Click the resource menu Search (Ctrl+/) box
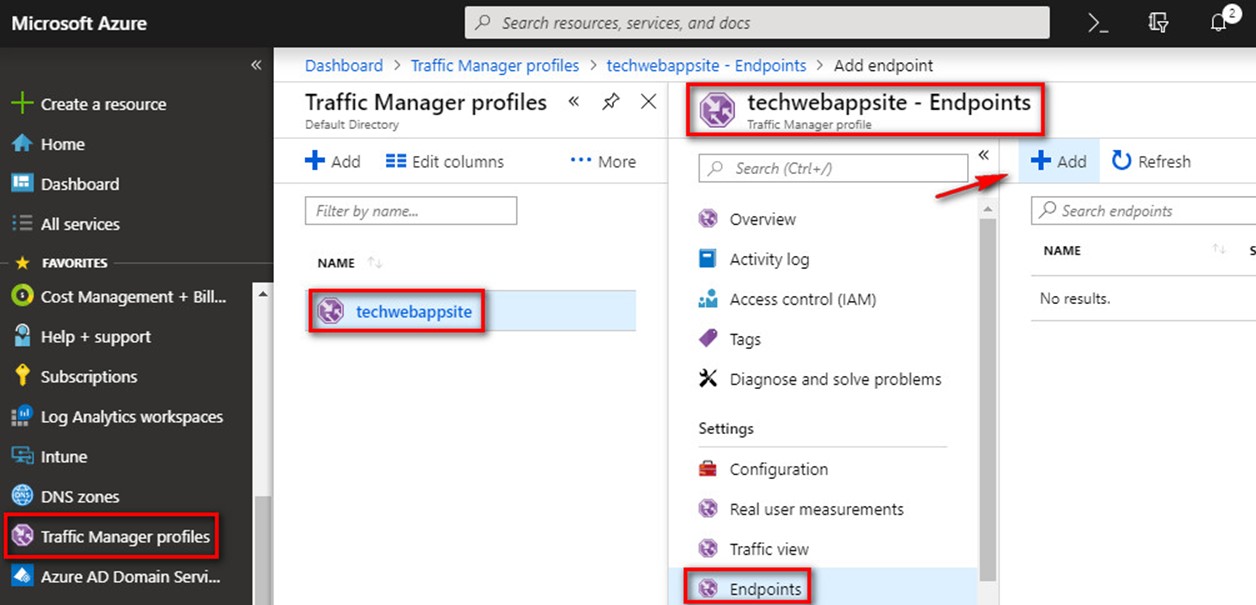The height and width of the screenshot is (605, 1256). [x=834, y=168]
